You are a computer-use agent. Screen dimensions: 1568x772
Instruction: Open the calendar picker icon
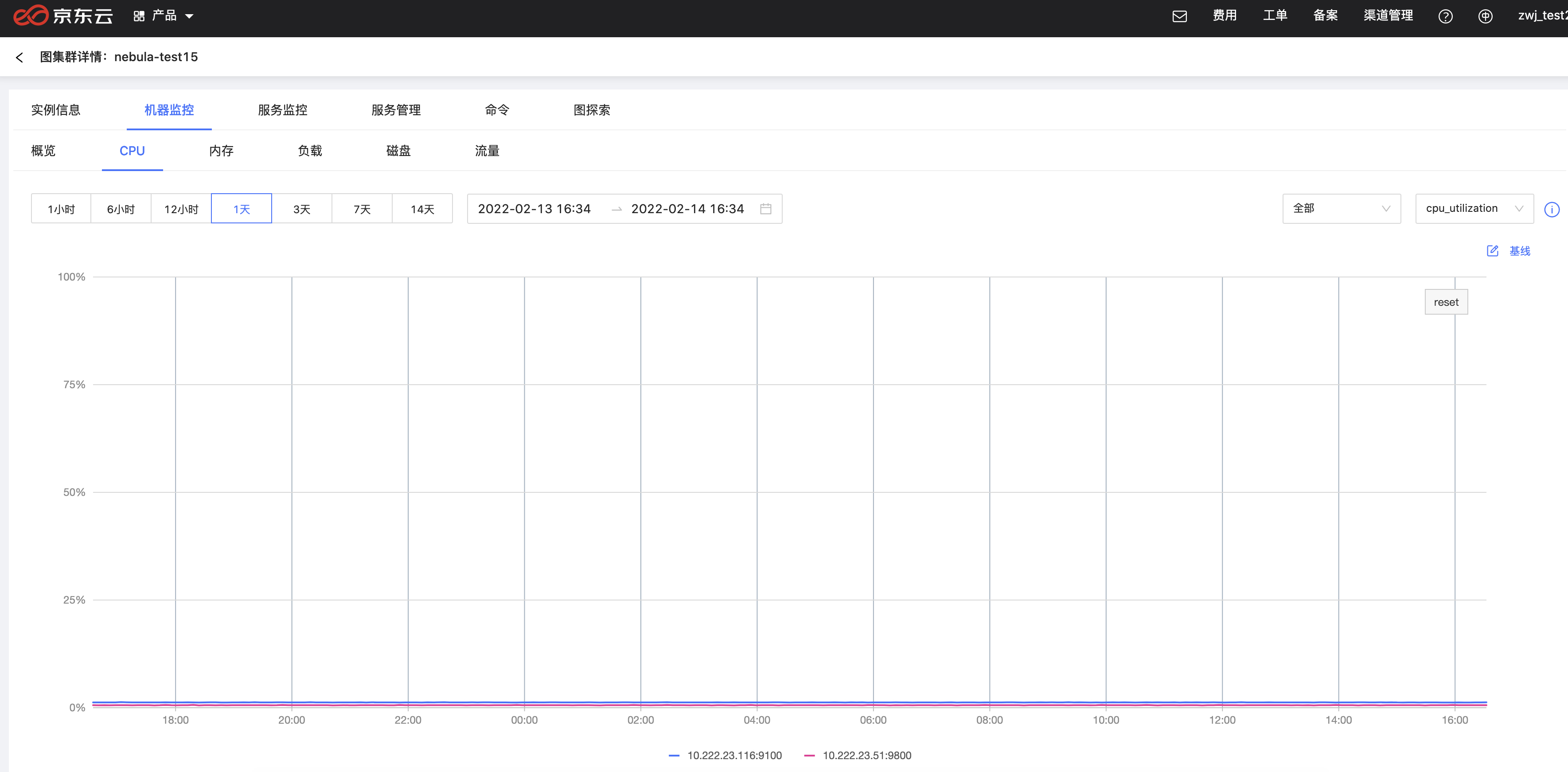click(x=766, y=209)
